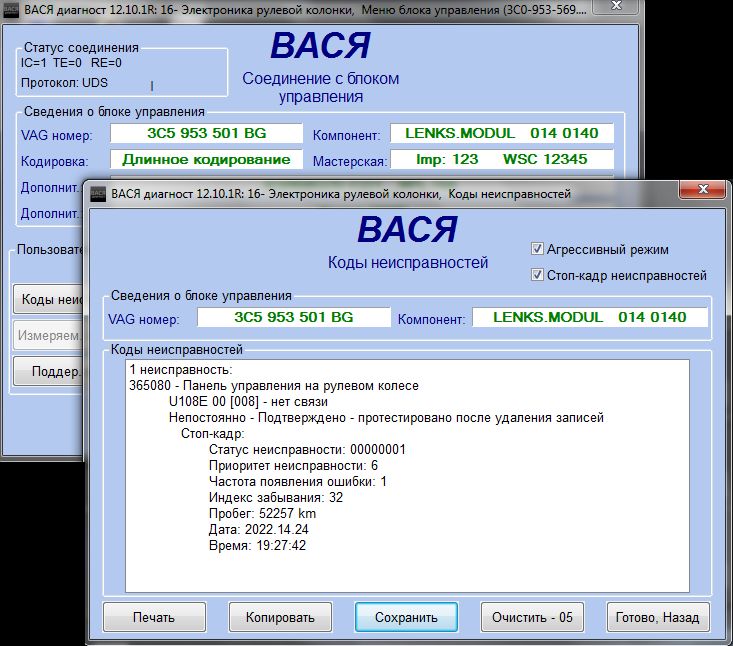This screenshot has height=646, width=733.
Task: Click IC=1 TE=0 RE=0 status text
Action: [71, 63]
